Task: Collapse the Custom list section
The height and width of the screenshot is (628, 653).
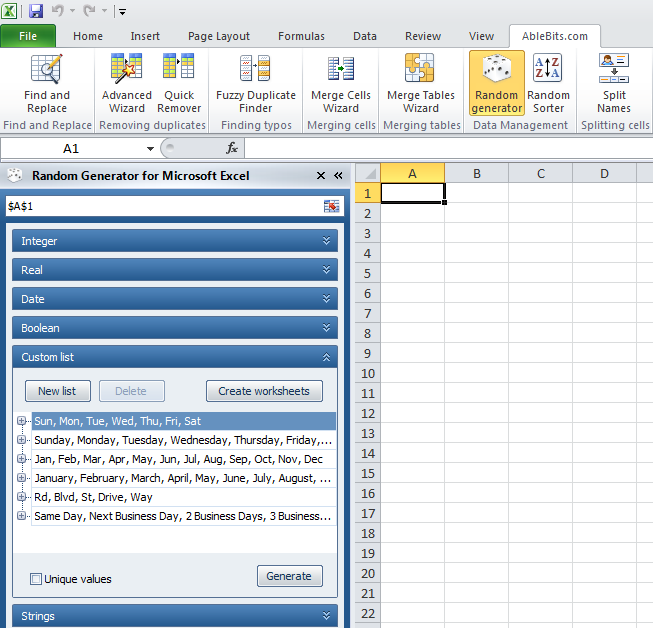Action: (175, 357)
